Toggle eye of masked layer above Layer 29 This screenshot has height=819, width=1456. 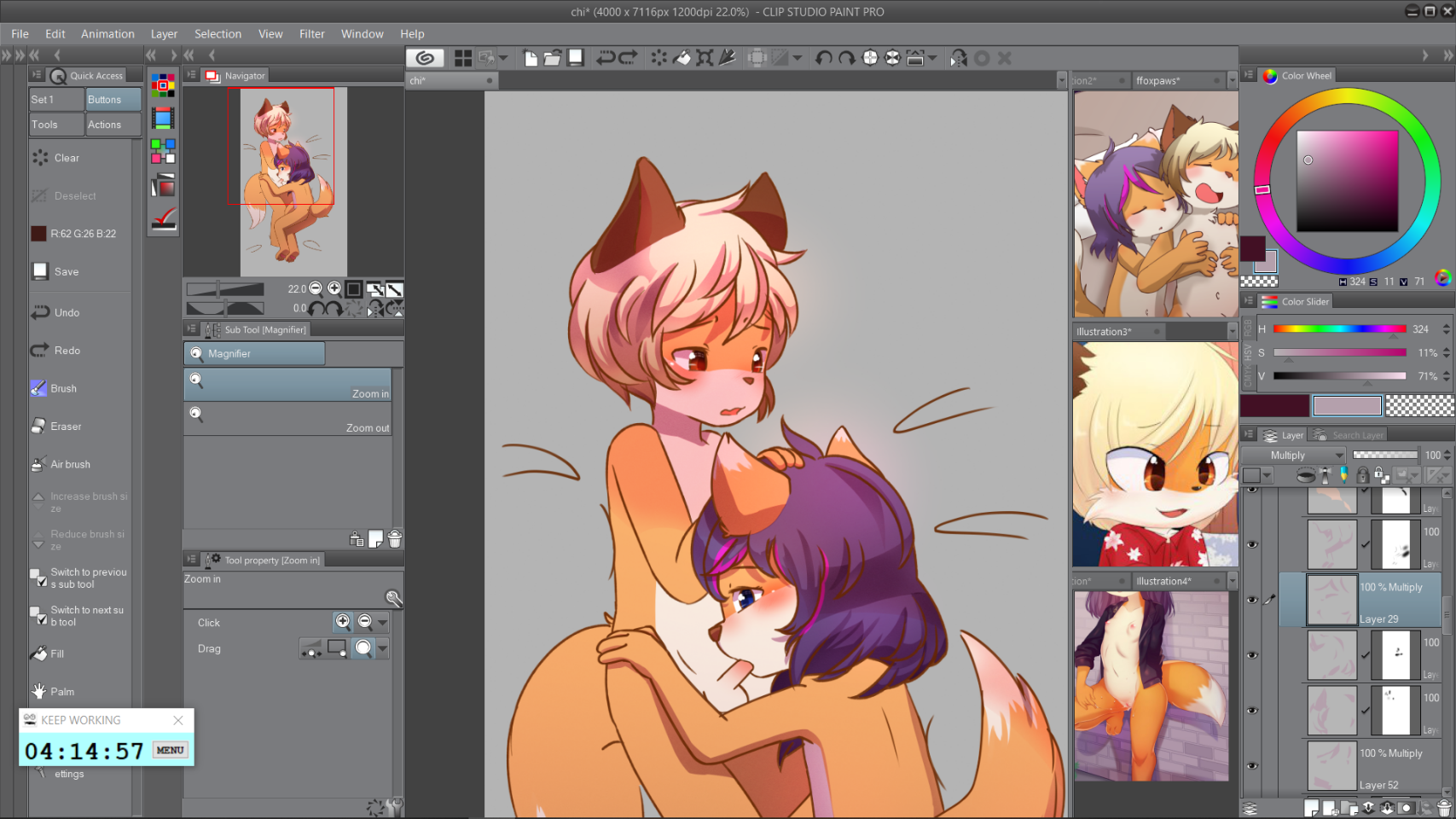[x=1252, y=544]
